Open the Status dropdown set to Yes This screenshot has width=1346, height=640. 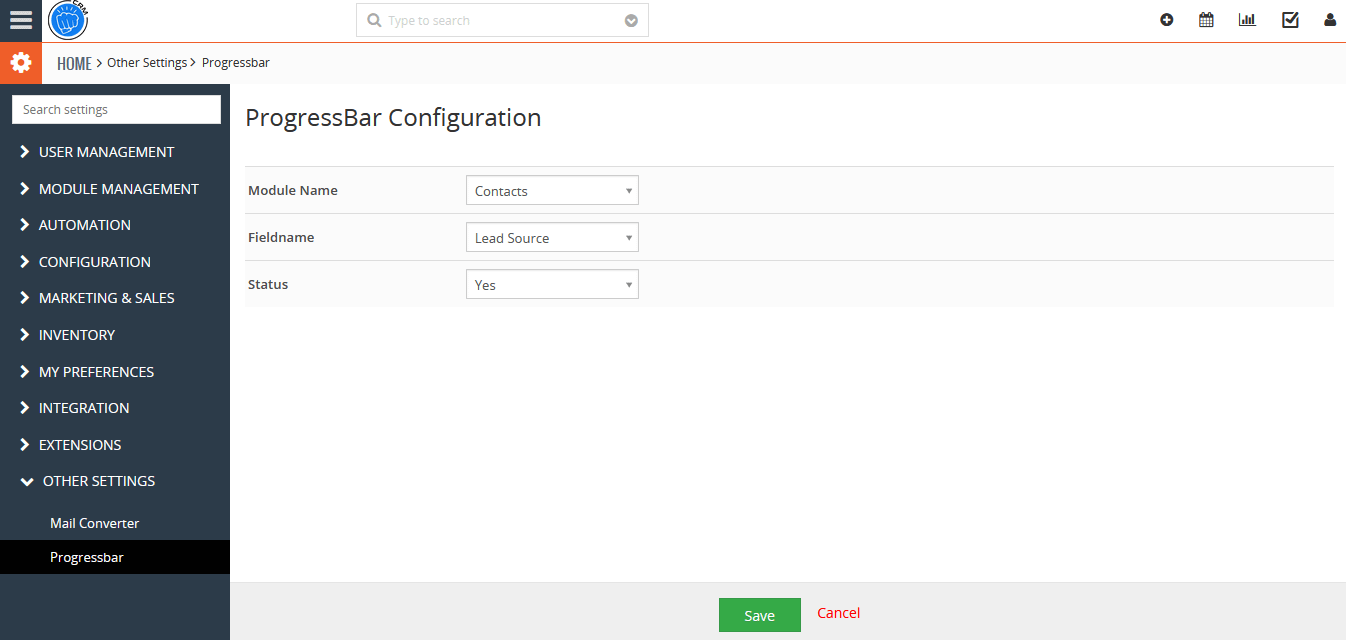[552, 285]
